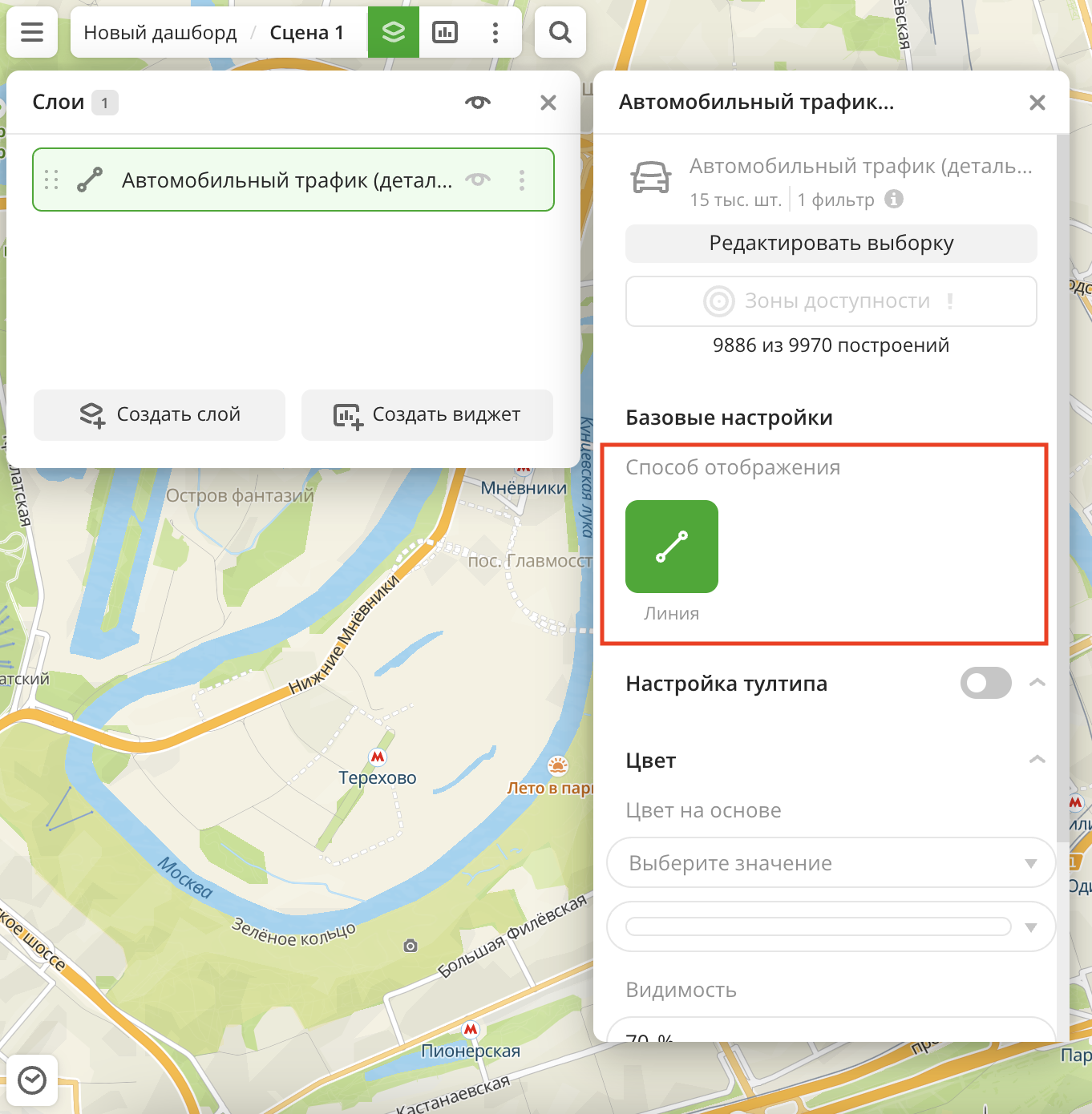
Task: Click Редактировать выборку button
Action: pos(831,243)
